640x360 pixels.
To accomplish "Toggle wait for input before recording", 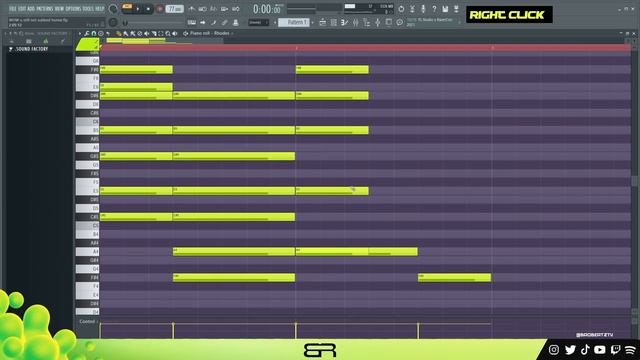I will click(x=202, y=9).
